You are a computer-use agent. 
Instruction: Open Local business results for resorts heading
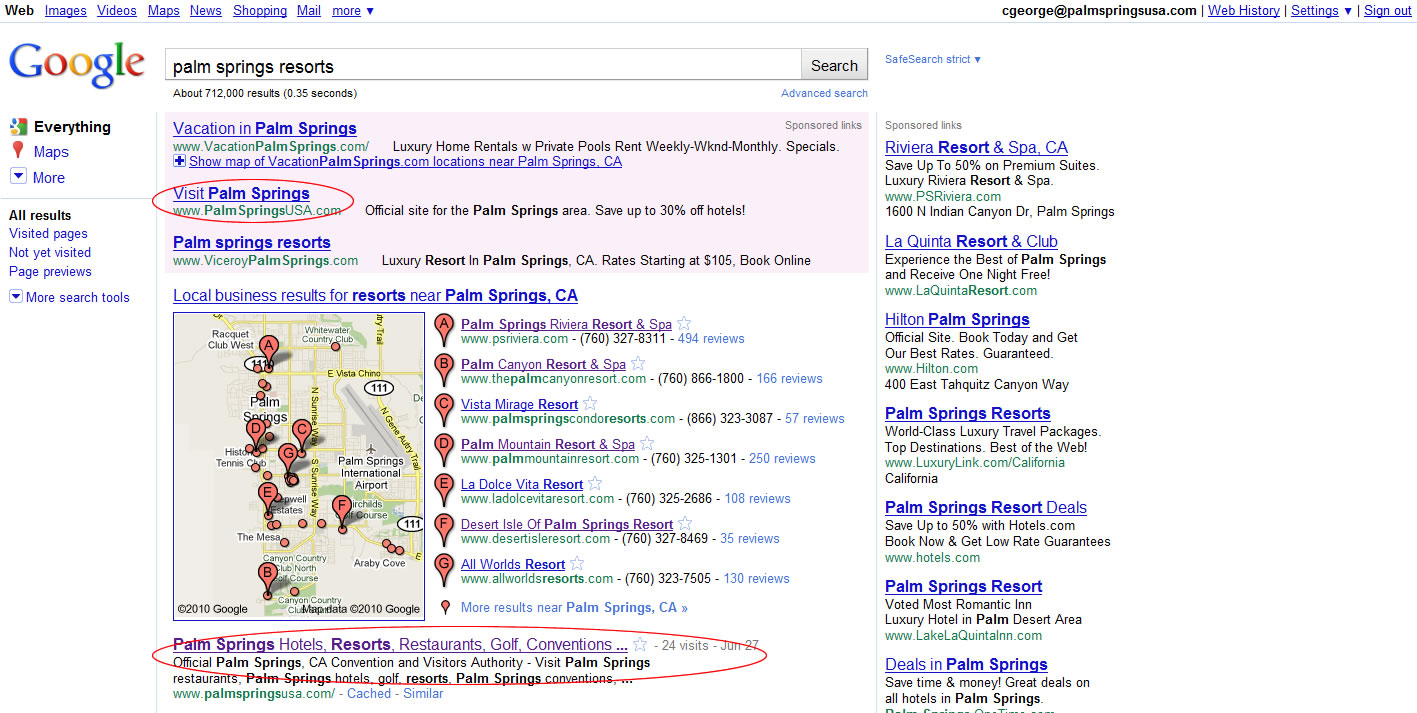375,296
